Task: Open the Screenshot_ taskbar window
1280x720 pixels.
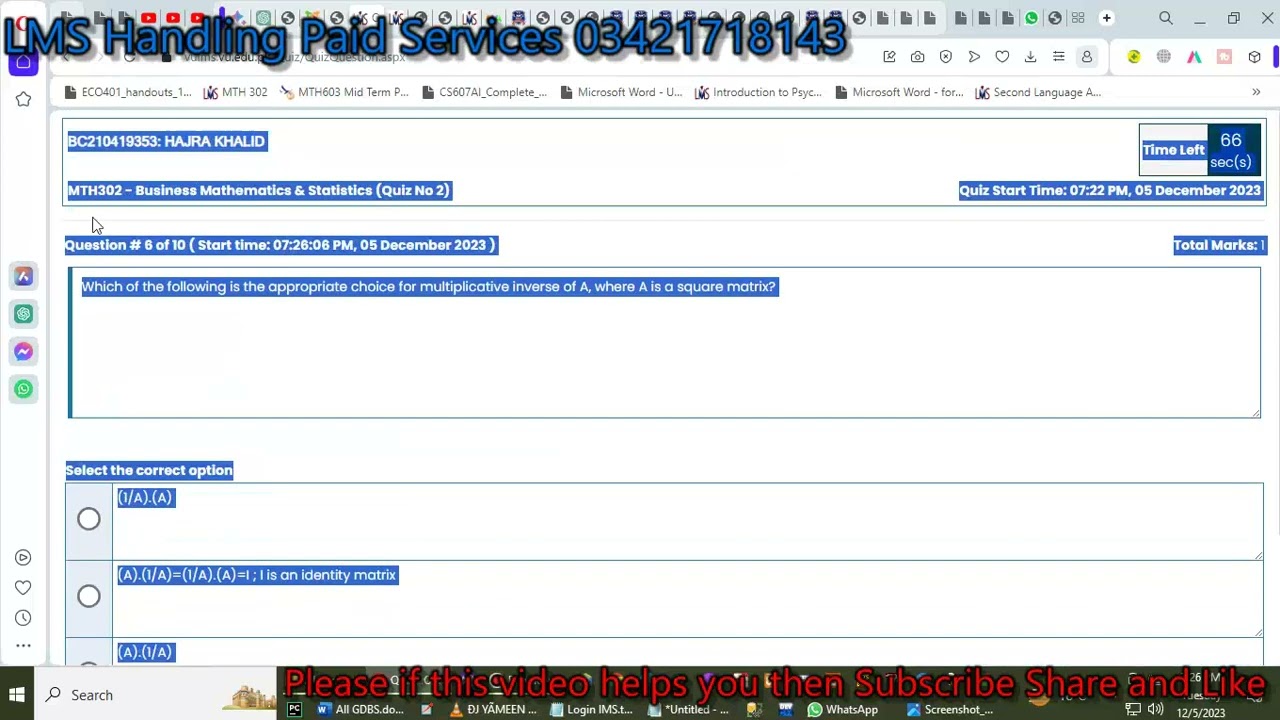Action: click(x=950, y=710)
